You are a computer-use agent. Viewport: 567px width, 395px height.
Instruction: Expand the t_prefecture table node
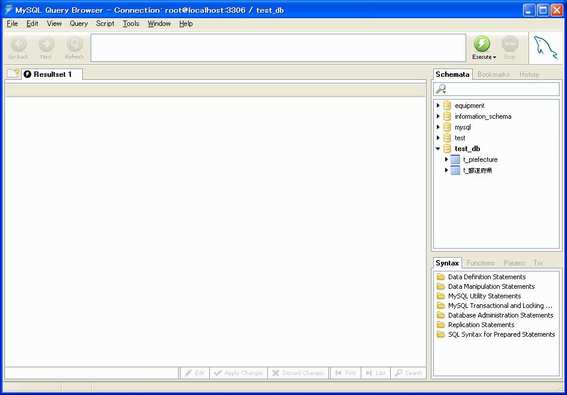[447, 160]
